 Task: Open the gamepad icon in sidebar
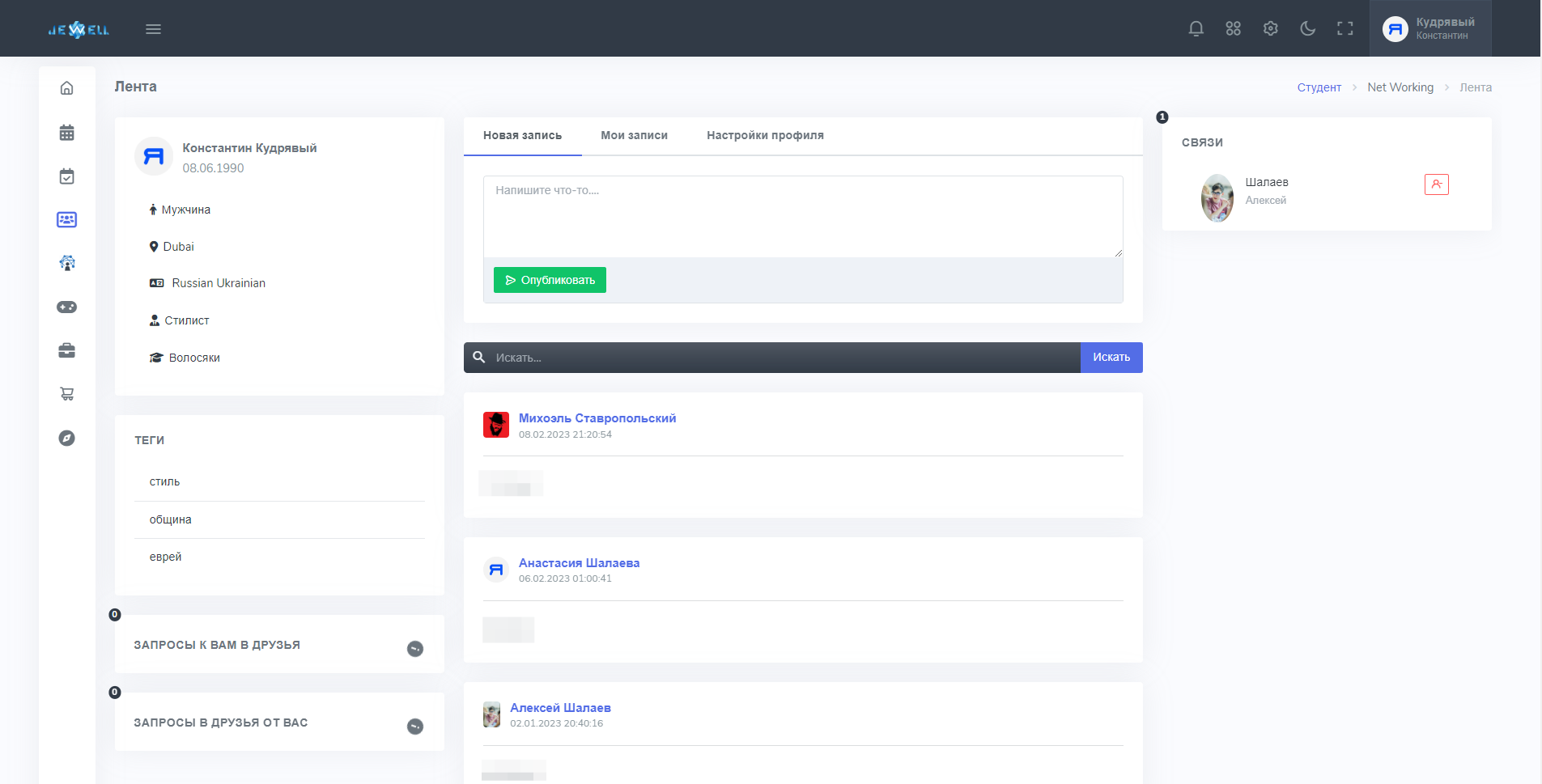(x=67, y=307)
